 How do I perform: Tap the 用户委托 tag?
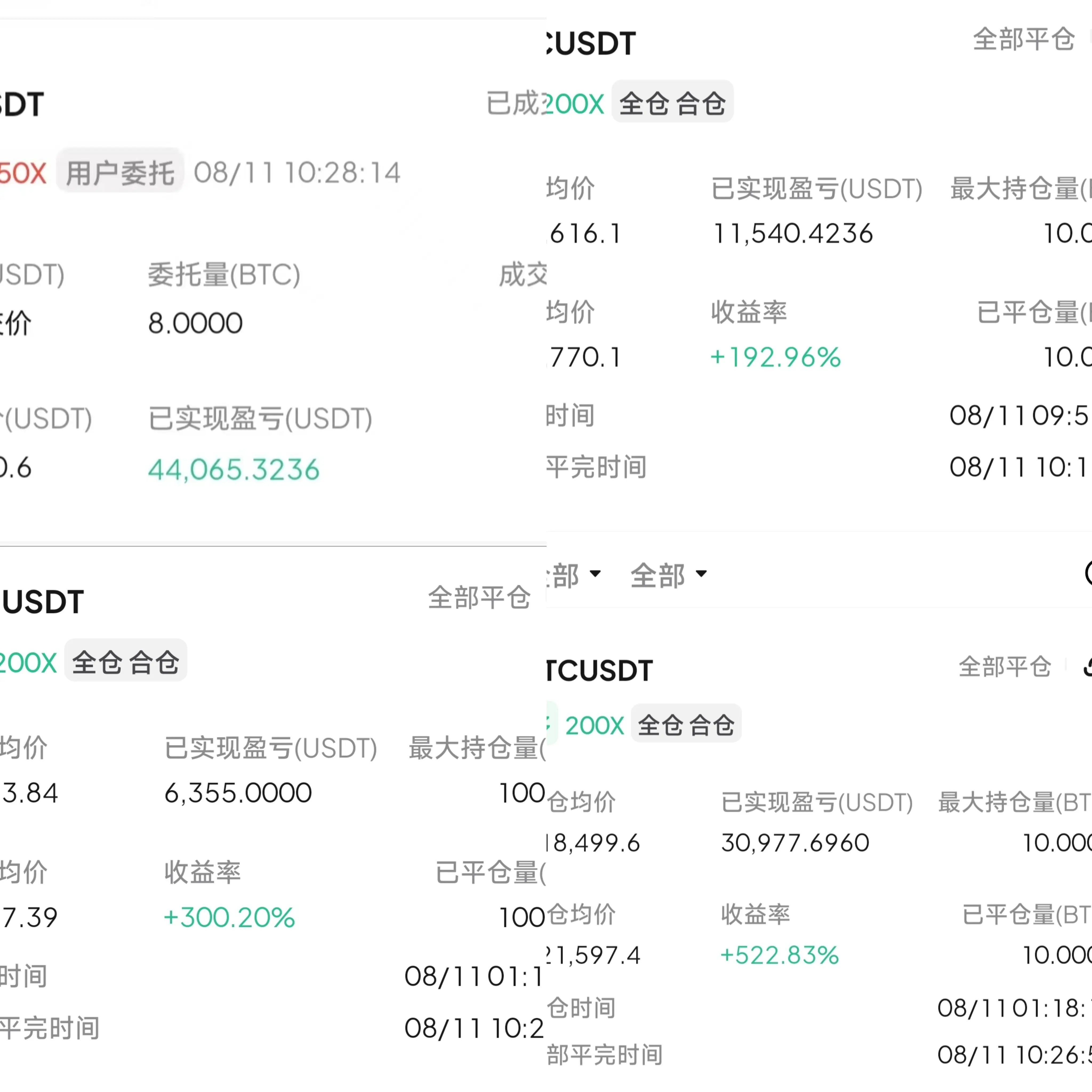tap(120, 172)
